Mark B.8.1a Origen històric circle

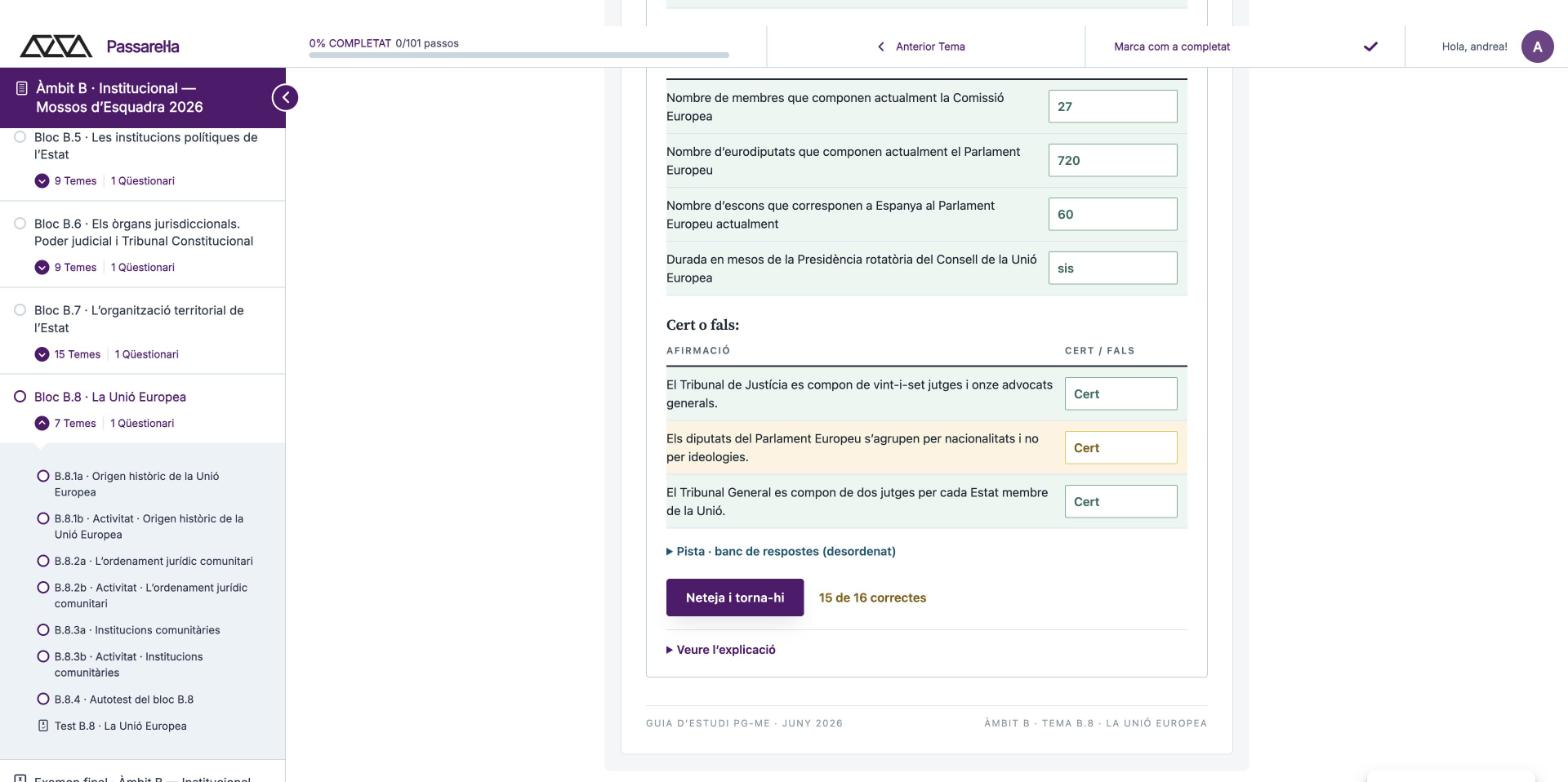tap(43, 476)
